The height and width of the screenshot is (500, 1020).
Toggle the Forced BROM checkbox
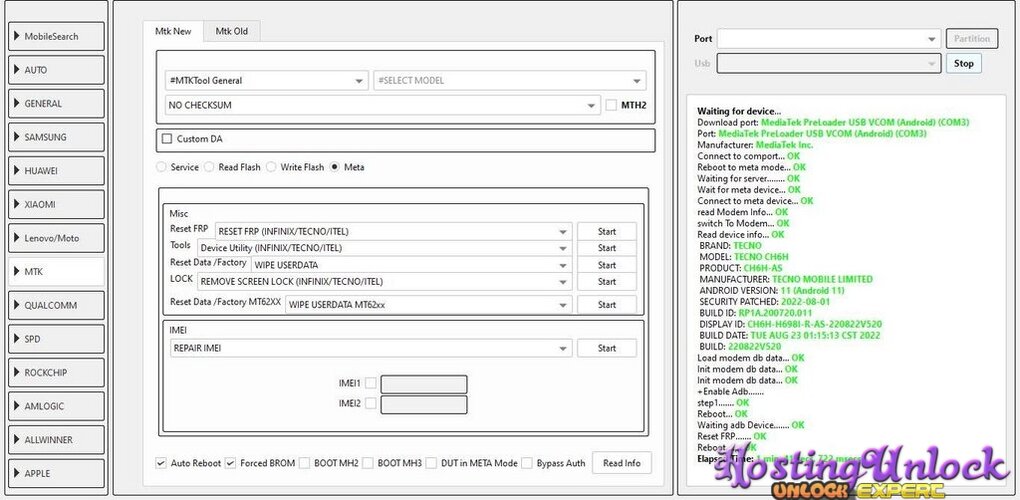tap(230, 464)
